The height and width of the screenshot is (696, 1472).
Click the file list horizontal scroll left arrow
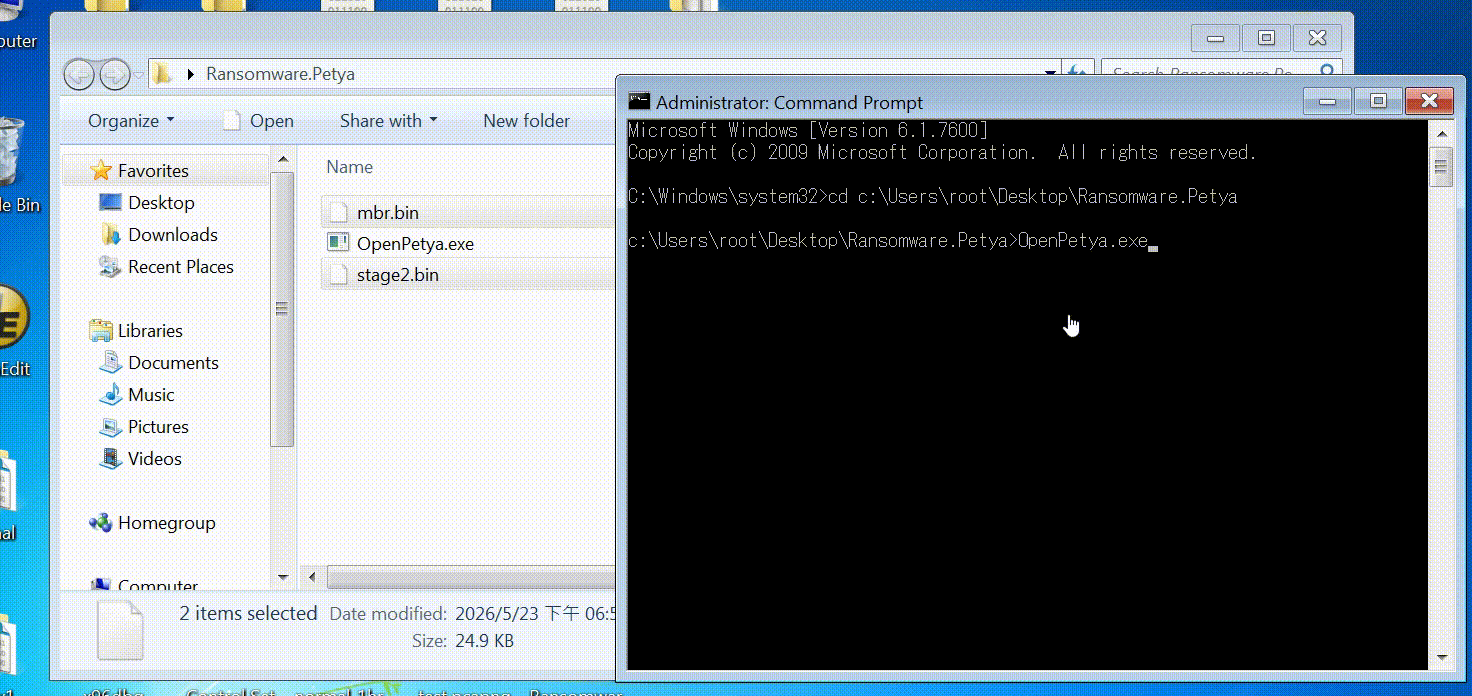tap(312, 577)
